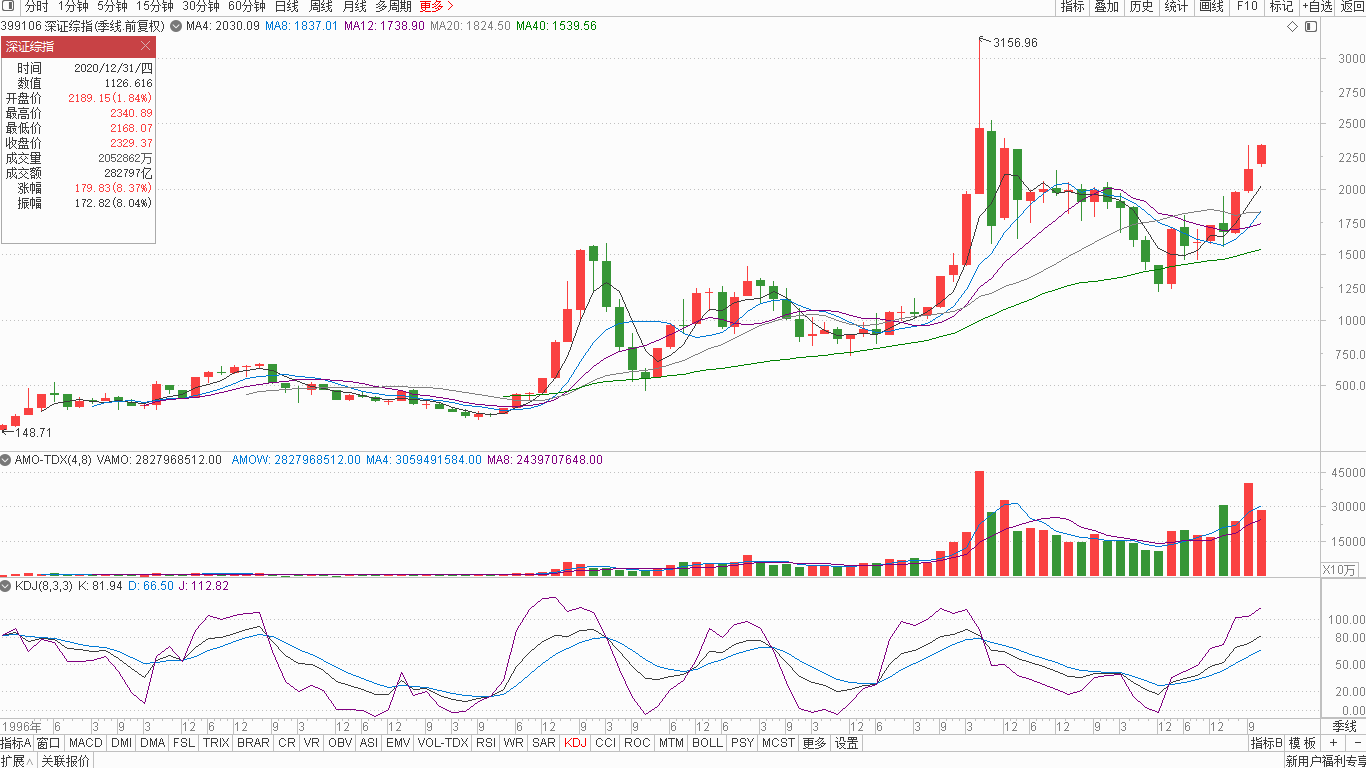Open the F10 company info
This screenshot has width=1366, height=768.
pos(1246,6)
